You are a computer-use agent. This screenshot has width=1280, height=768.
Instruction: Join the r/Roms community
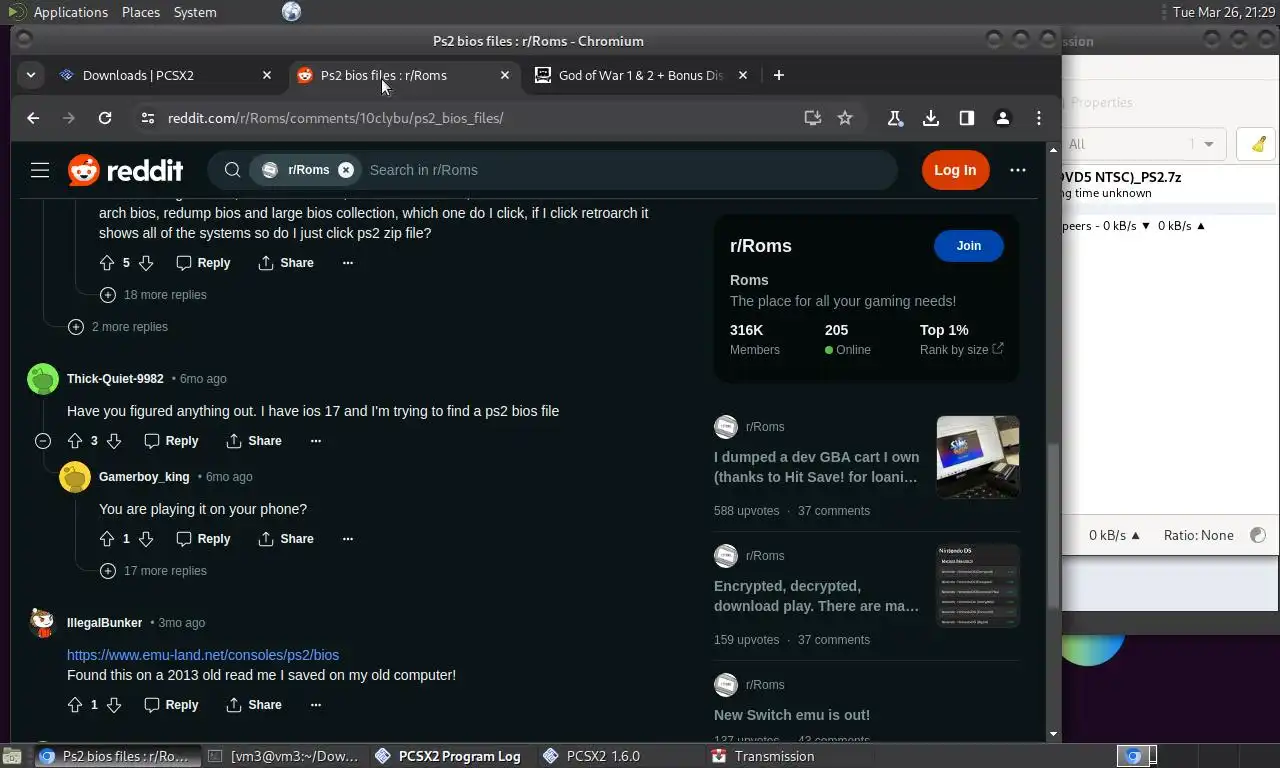pos(969,246)
